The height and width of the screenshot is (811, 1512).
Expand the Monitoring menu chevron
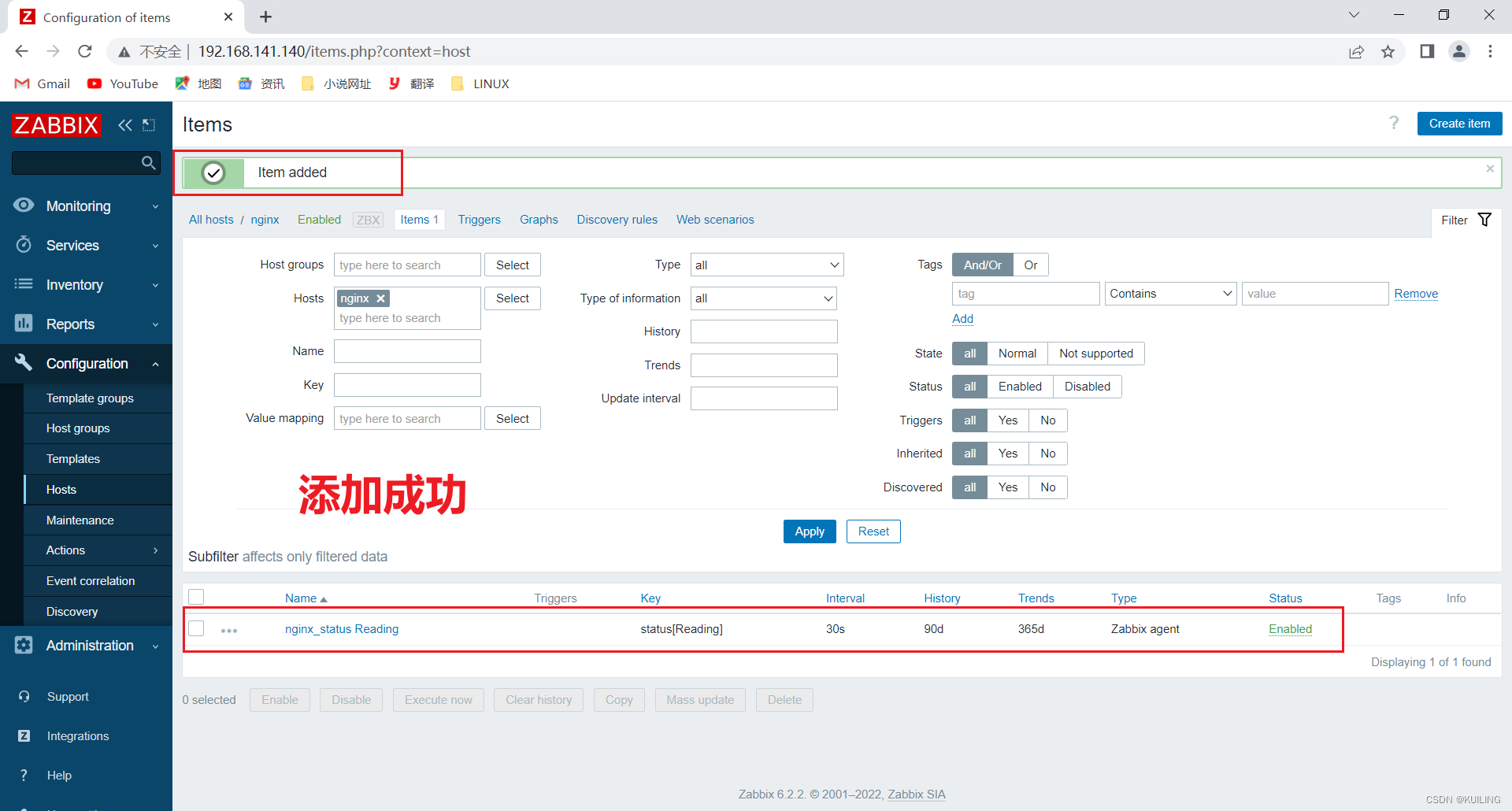(155, 206)
